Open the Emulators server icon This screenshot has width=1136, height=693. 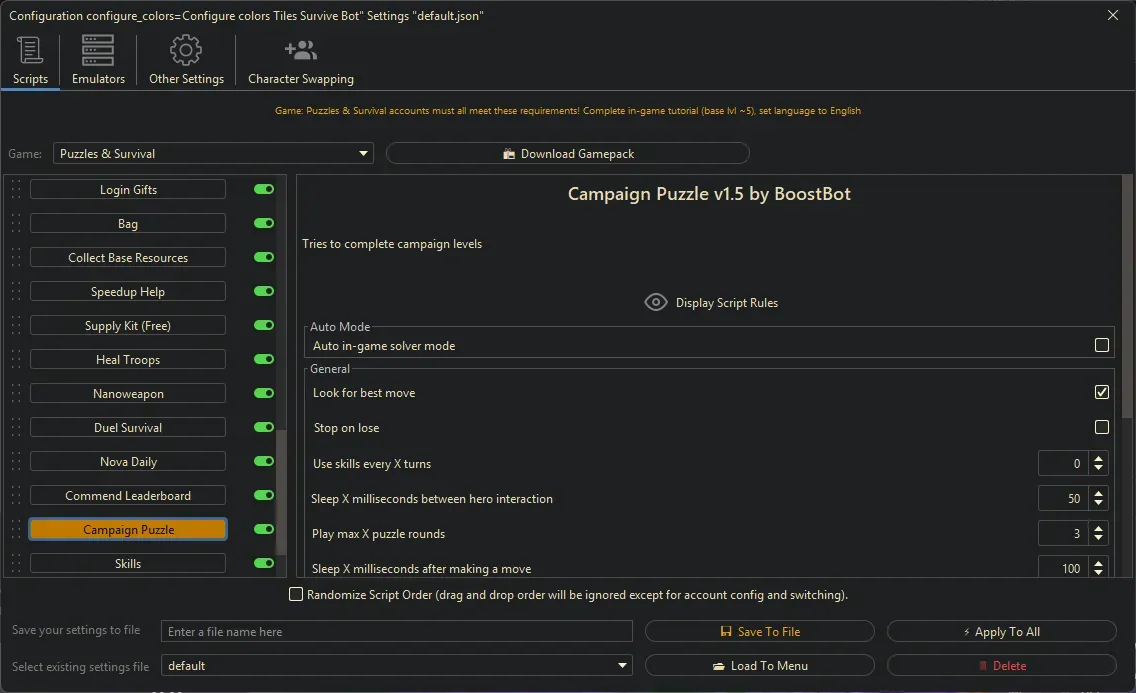point(98,50)
